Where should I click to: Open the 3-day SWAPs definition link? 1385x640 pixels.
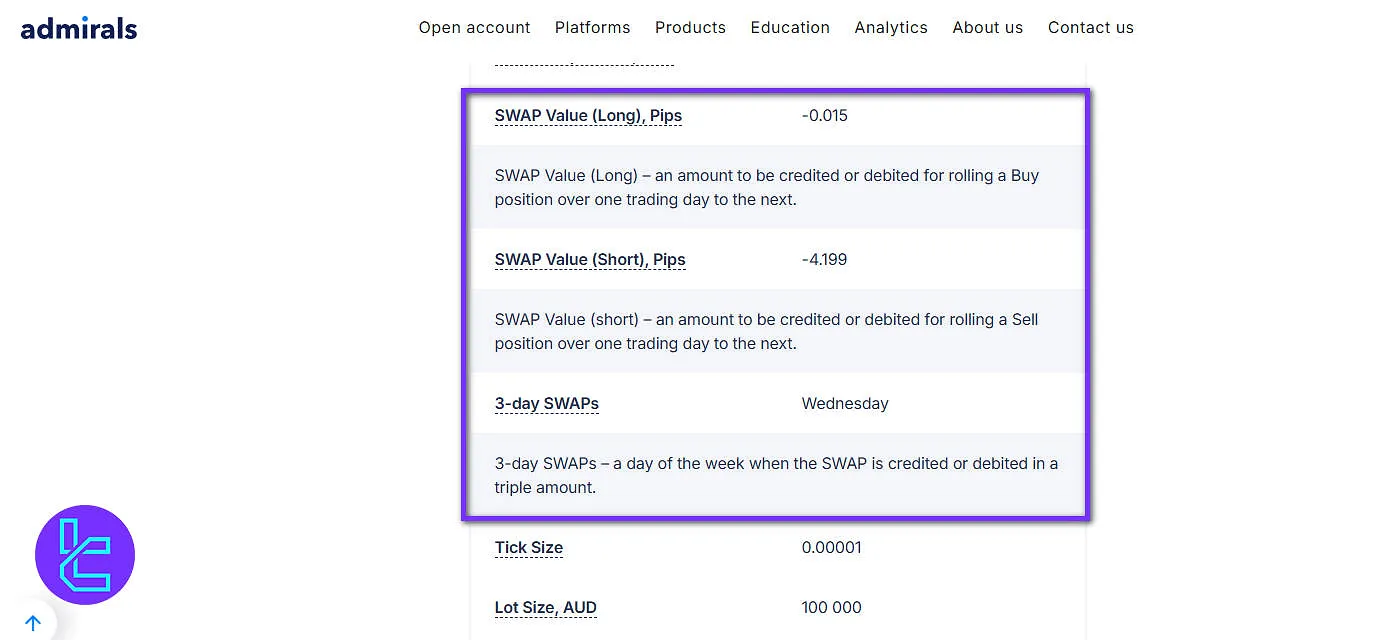[546, 403]
